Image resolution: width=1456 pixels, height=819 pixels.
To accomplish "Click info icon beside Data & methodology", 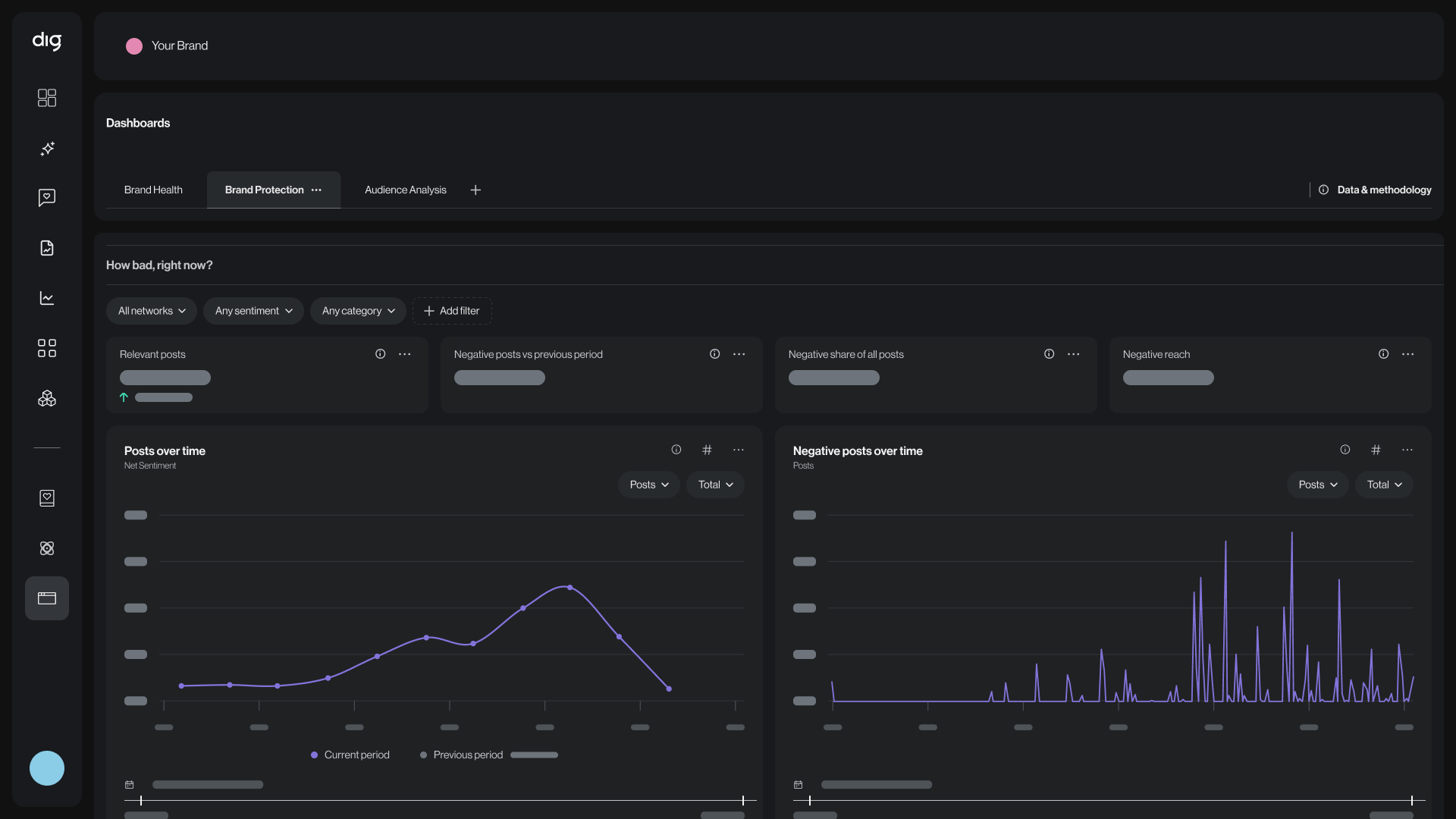I will tap(1323, 190).
